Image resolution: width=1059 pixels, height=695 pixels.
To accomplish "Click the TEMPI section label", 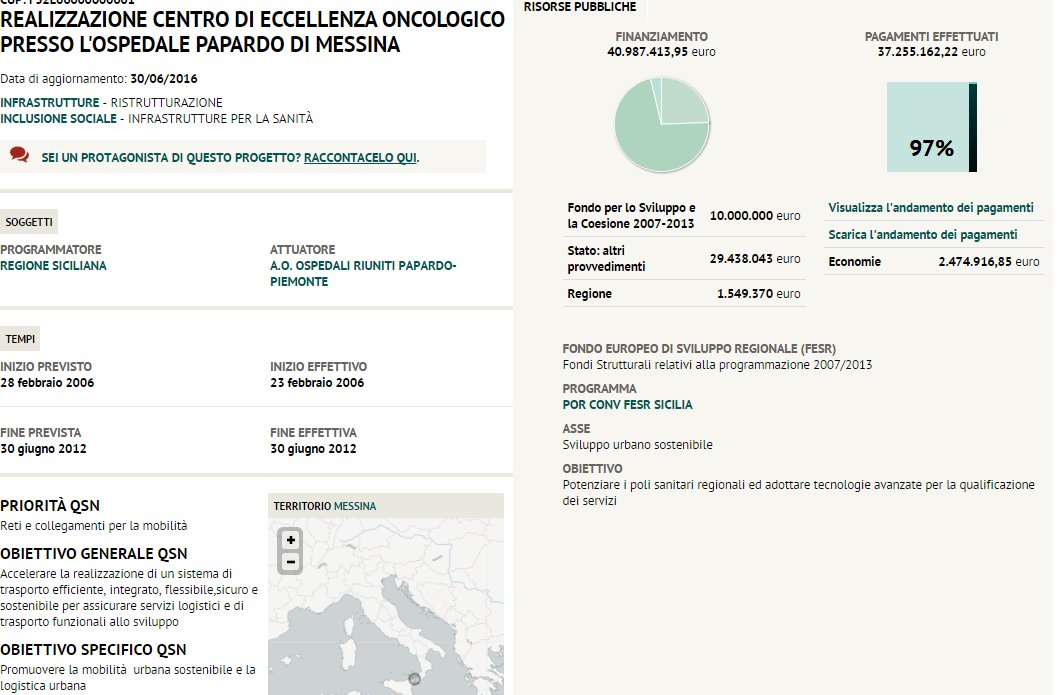I will pos(20,339).
